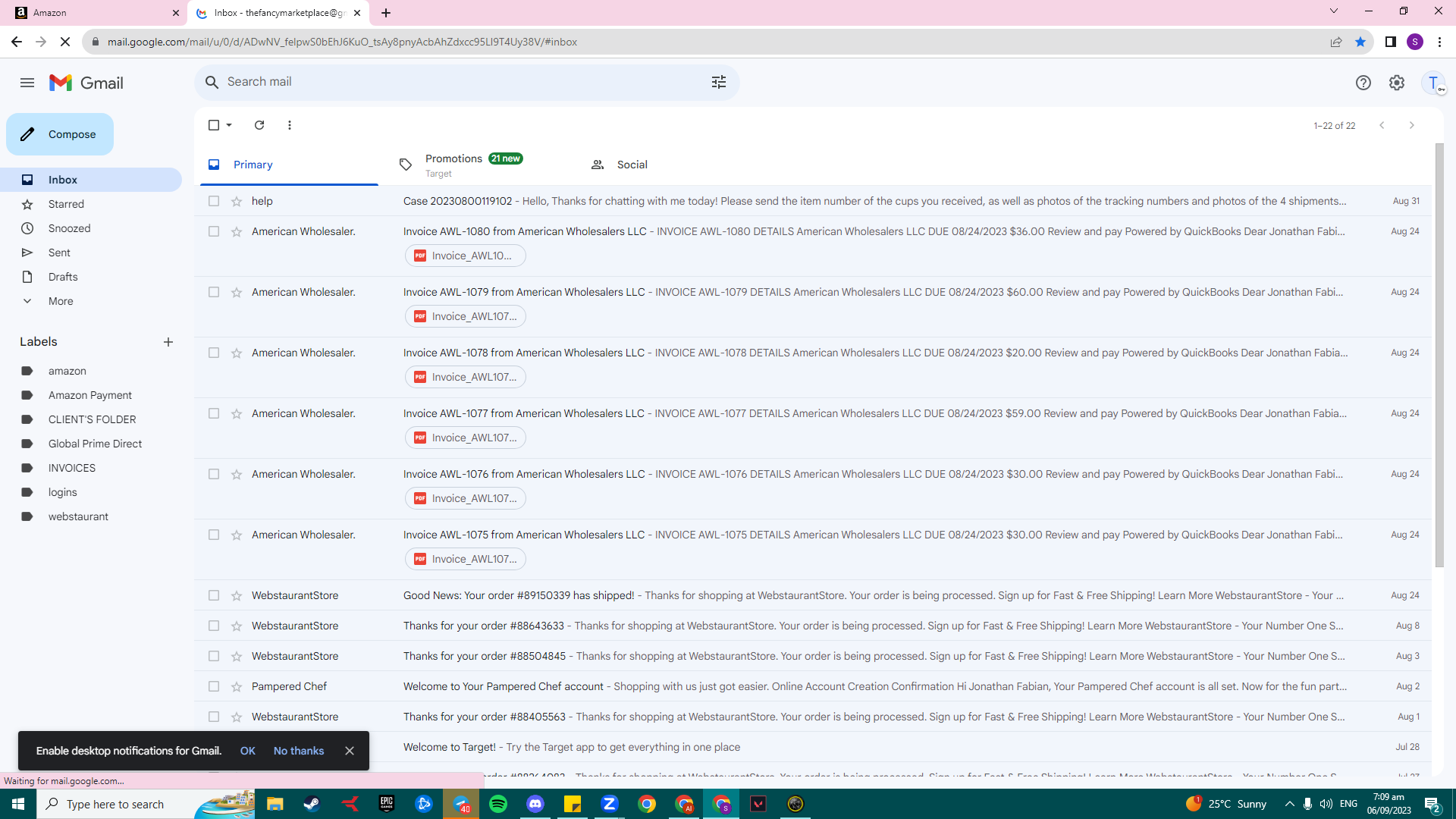Go to newer messages arrow
1456x819 pixels.
tap(1382, 125)
